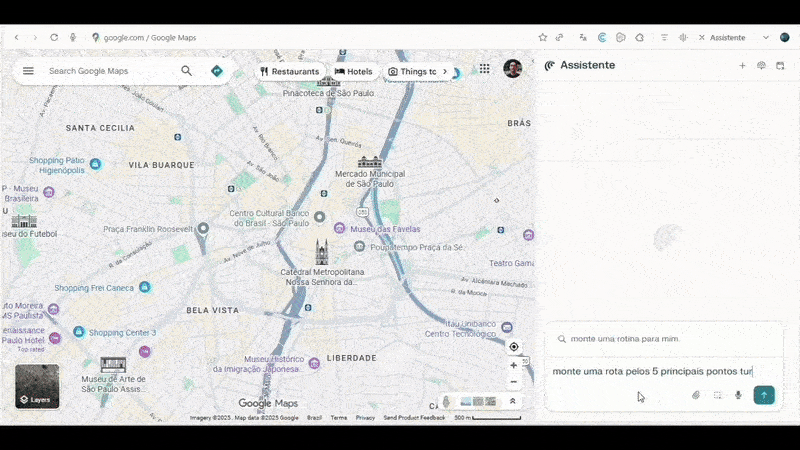The height and width of the screenshot is (450, 800).
Task: Center the map on my location
Action: [x=514, y=347]
